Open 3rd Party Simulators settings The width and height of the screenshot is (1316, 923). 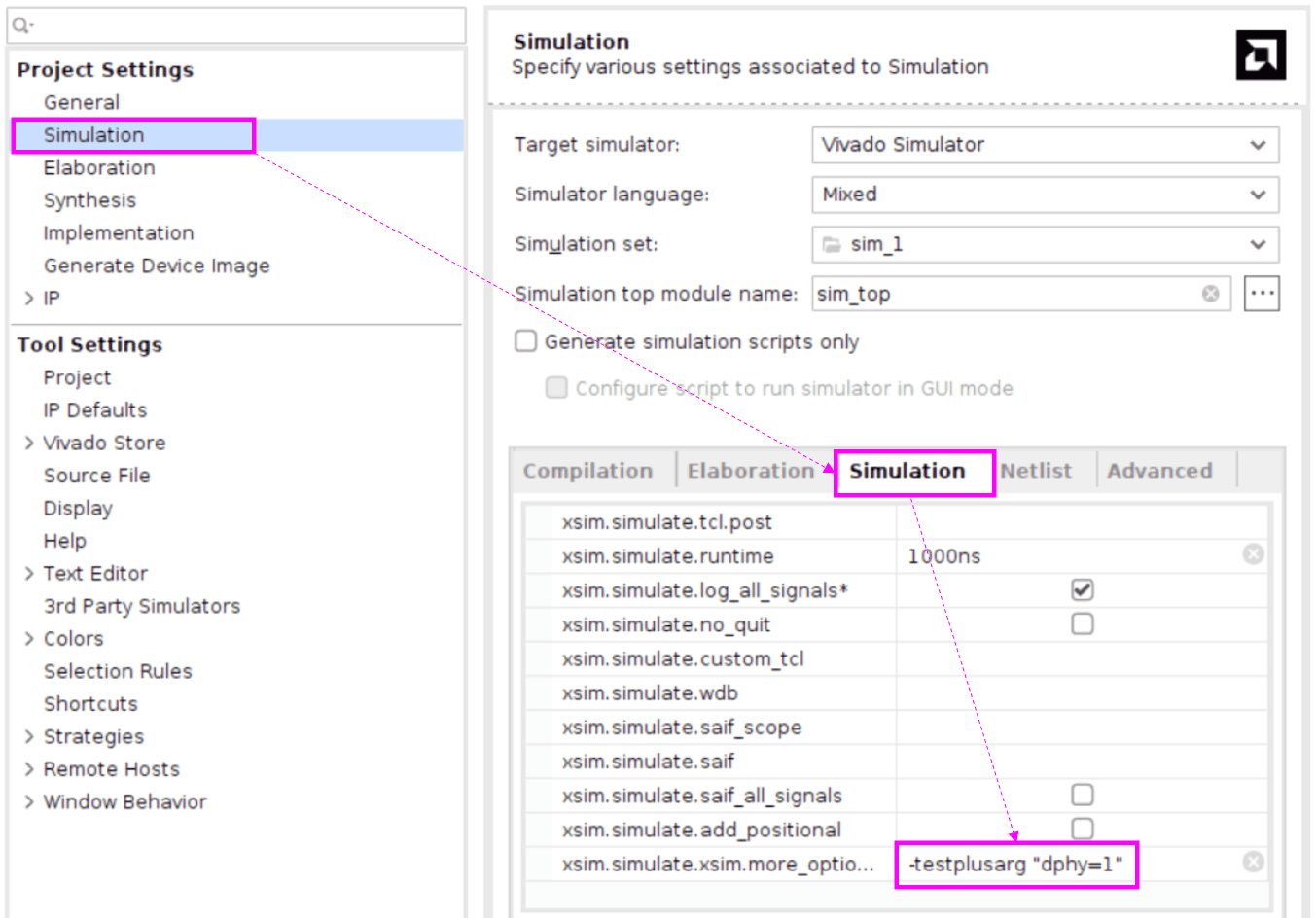pos(142,605)
